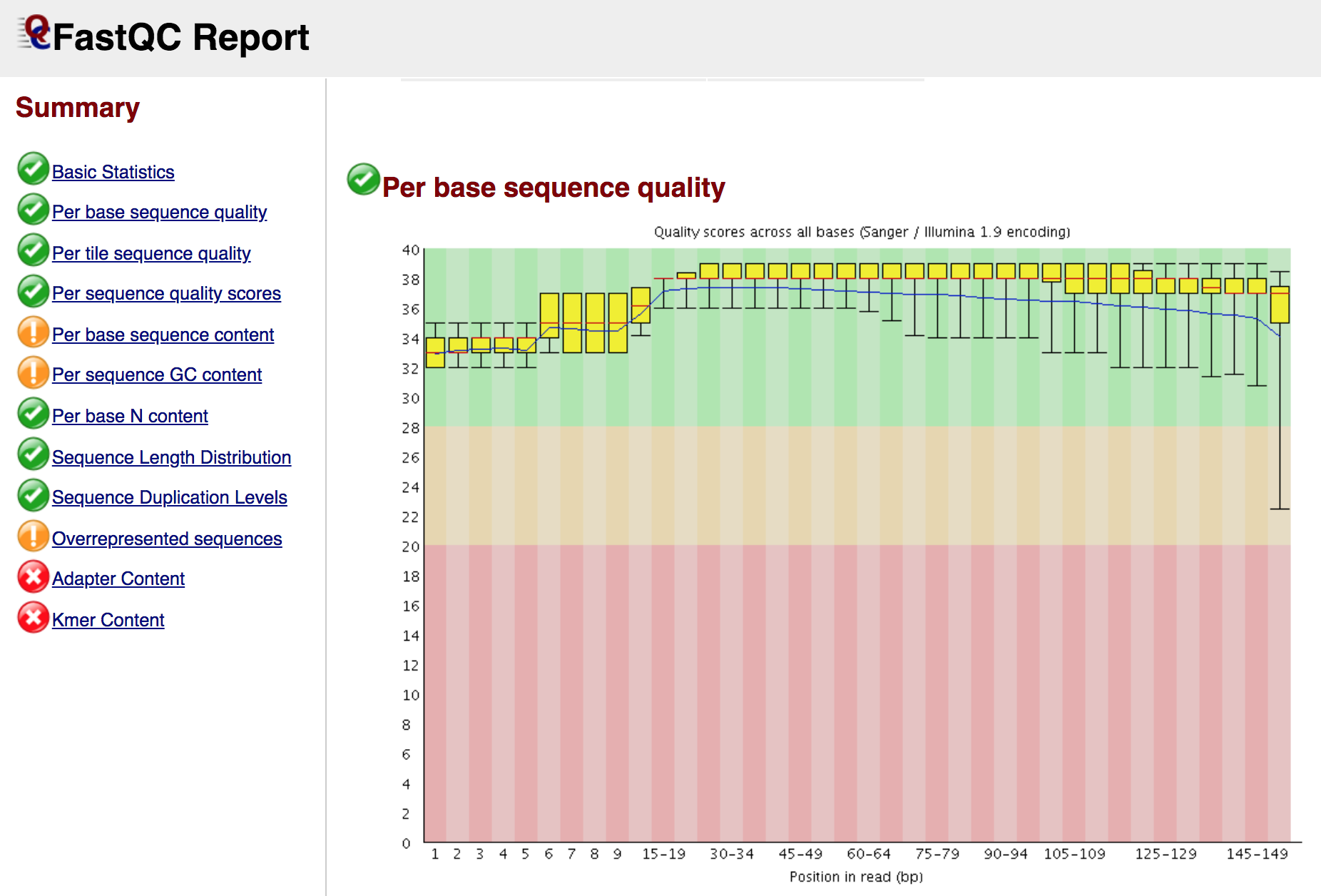
Task: Click the Summary heading
Action: tap(78, 108)
